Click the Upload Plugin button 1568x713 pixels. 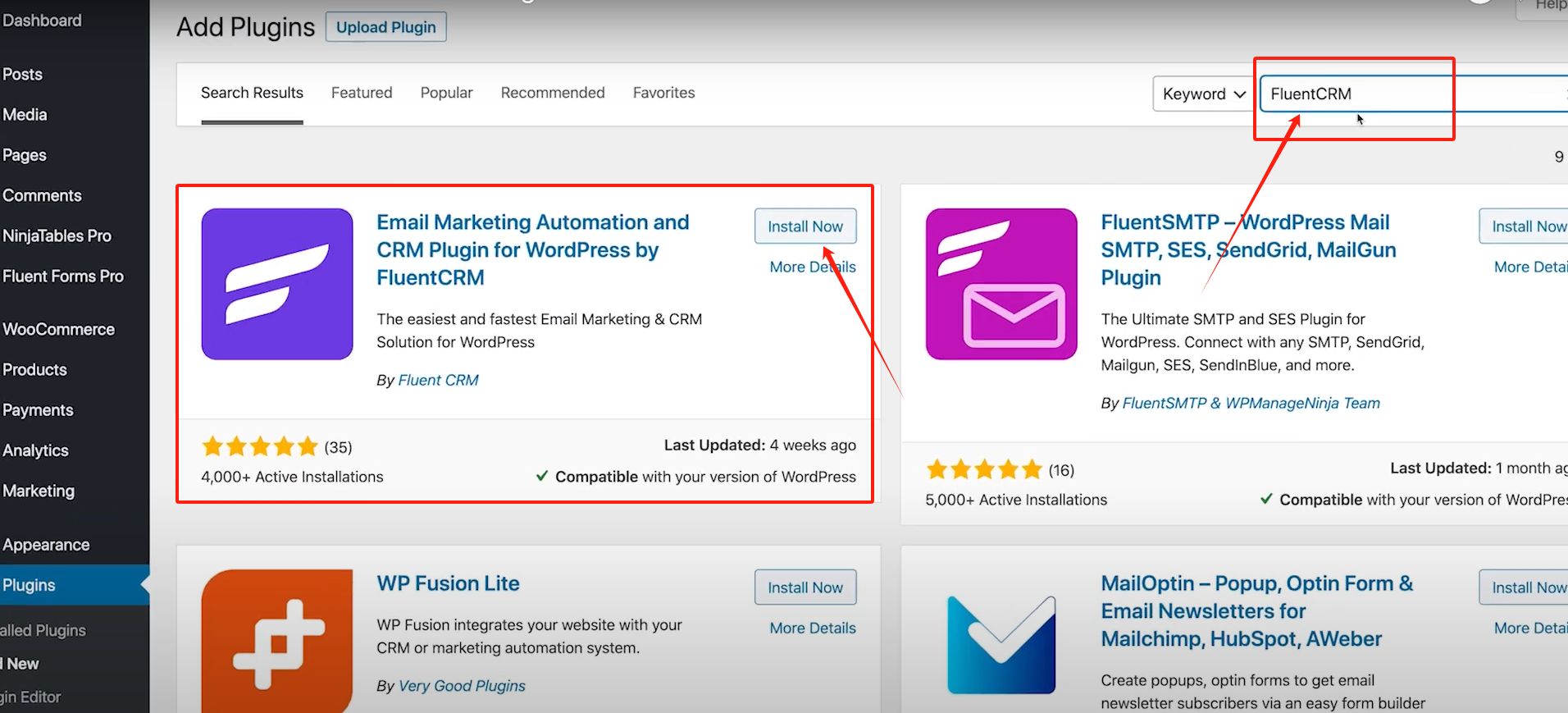[x=385, y=27]
